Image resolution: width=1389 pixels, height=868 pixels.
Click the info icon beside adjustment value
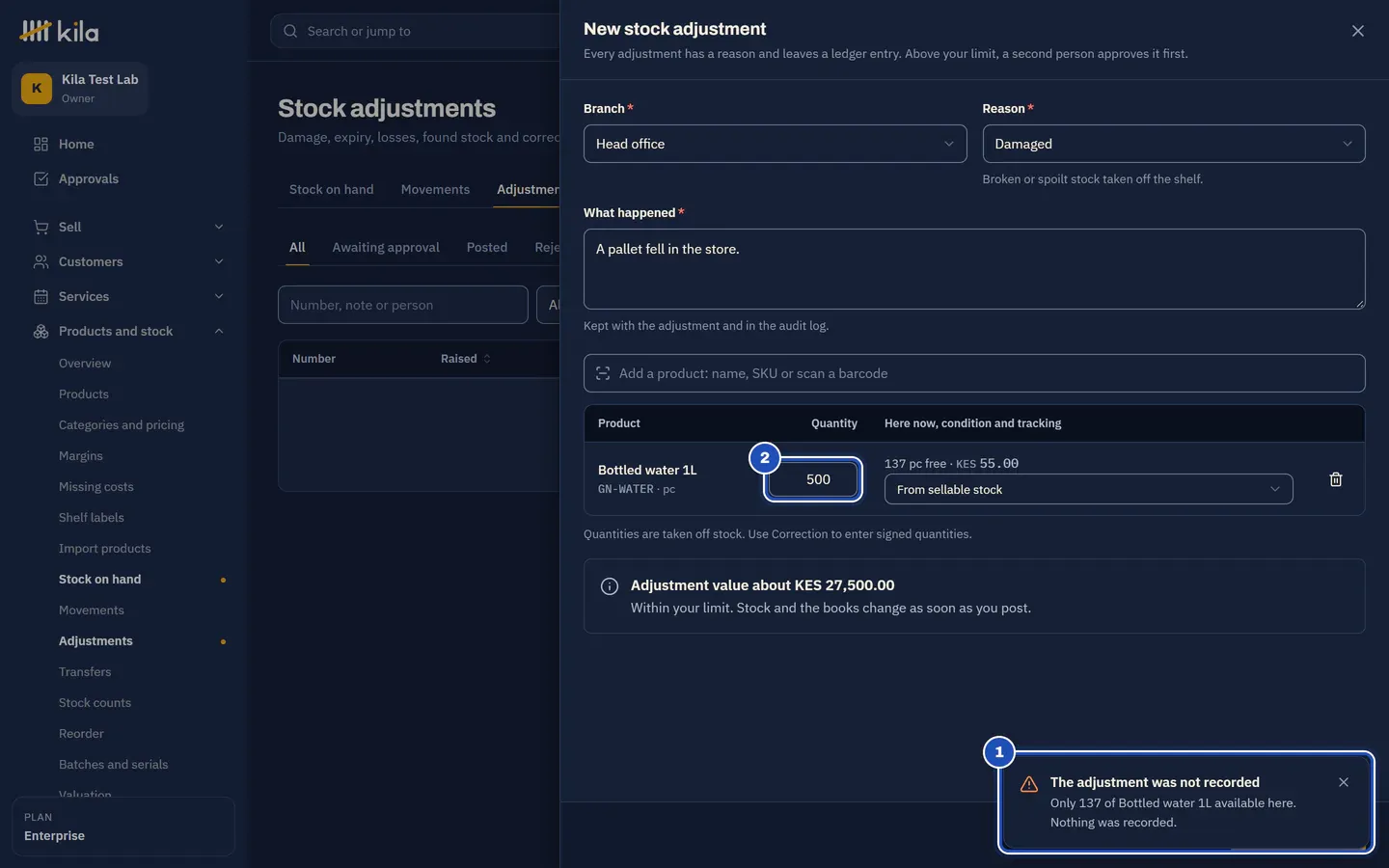click(610, 586)
